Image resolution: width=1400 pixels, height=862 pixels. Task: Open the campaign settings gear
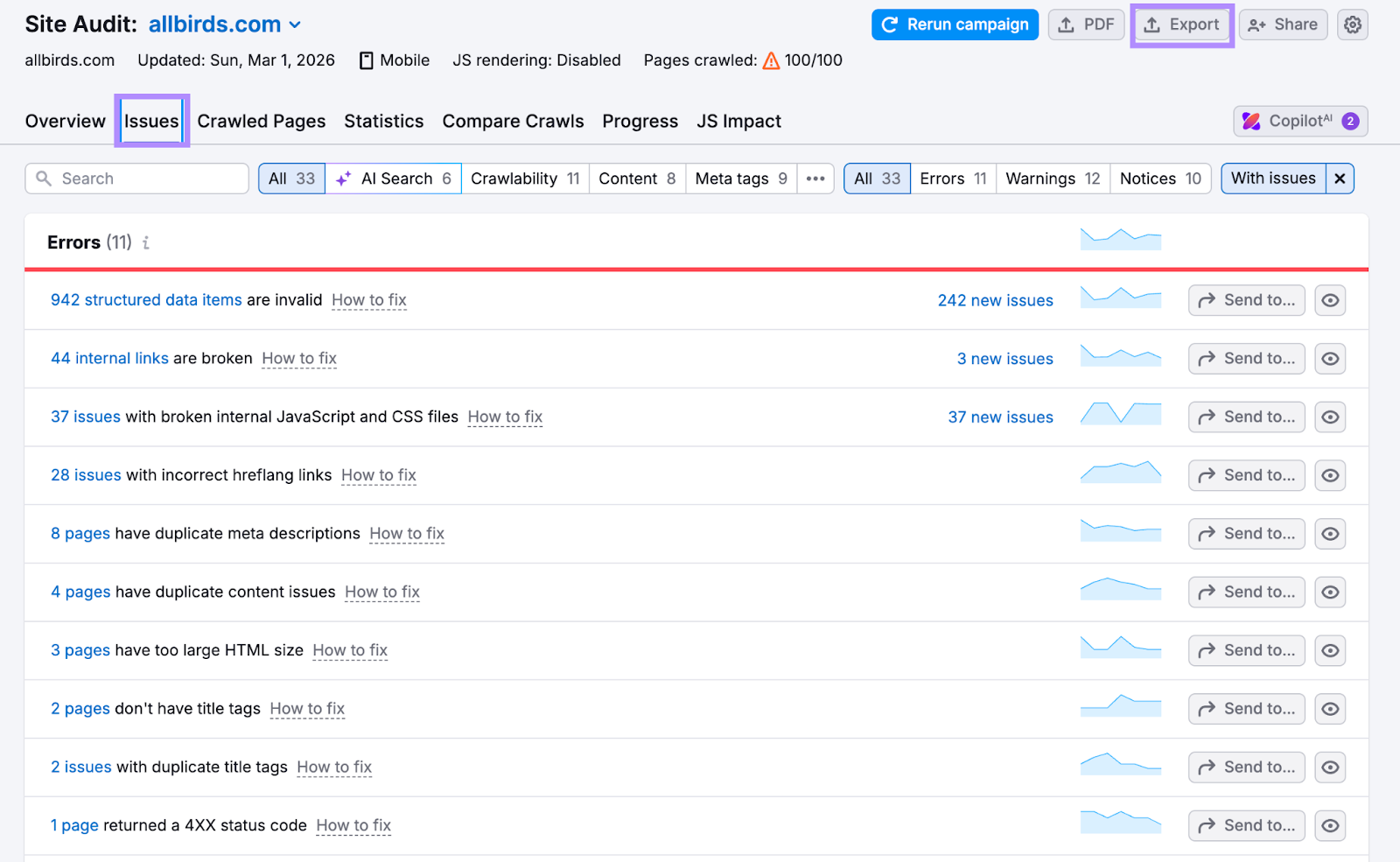point(1352,25)
